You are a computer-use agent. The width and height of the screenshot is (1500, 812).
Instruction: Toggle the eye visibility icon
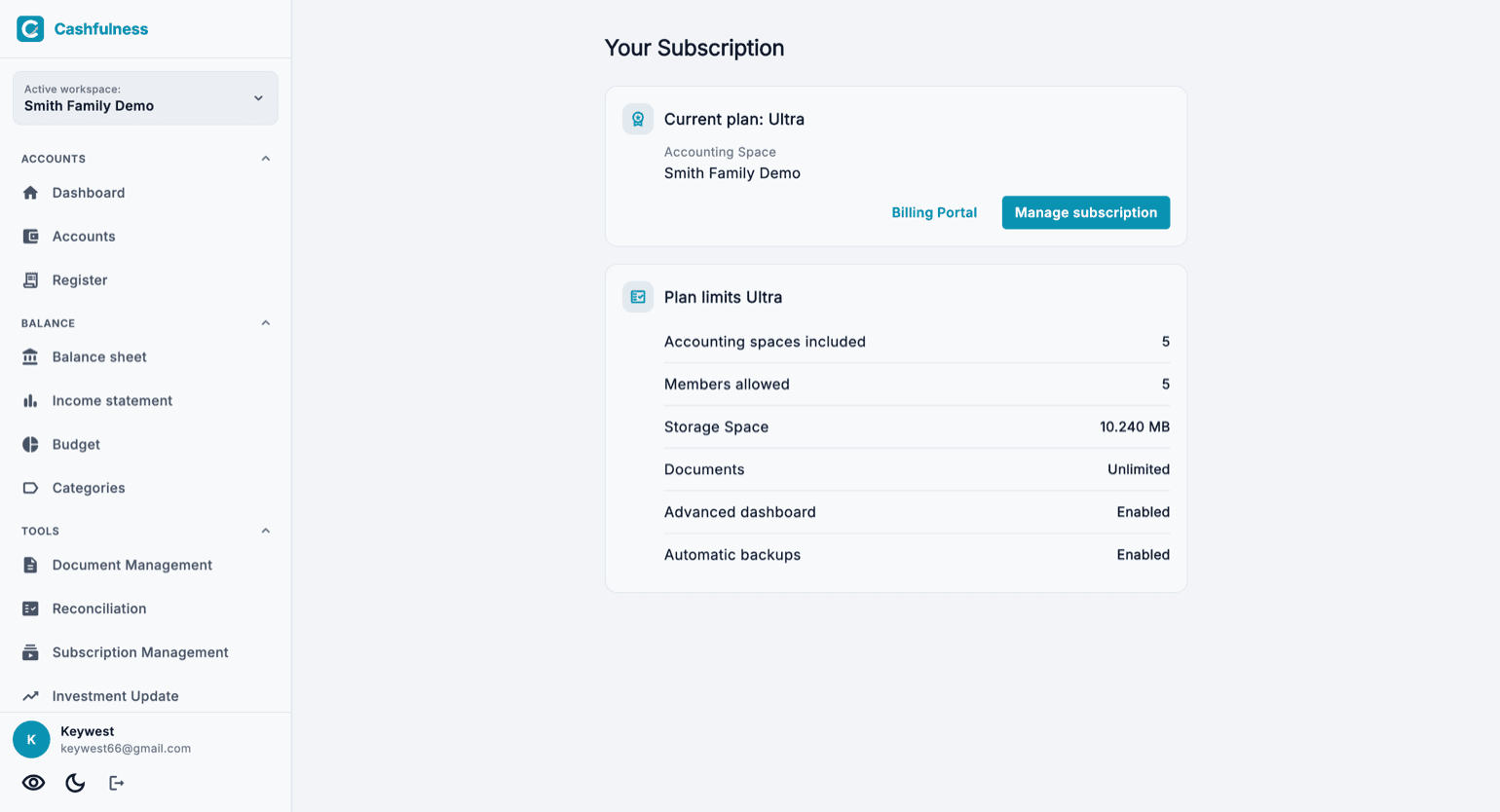tap(33, 783)
